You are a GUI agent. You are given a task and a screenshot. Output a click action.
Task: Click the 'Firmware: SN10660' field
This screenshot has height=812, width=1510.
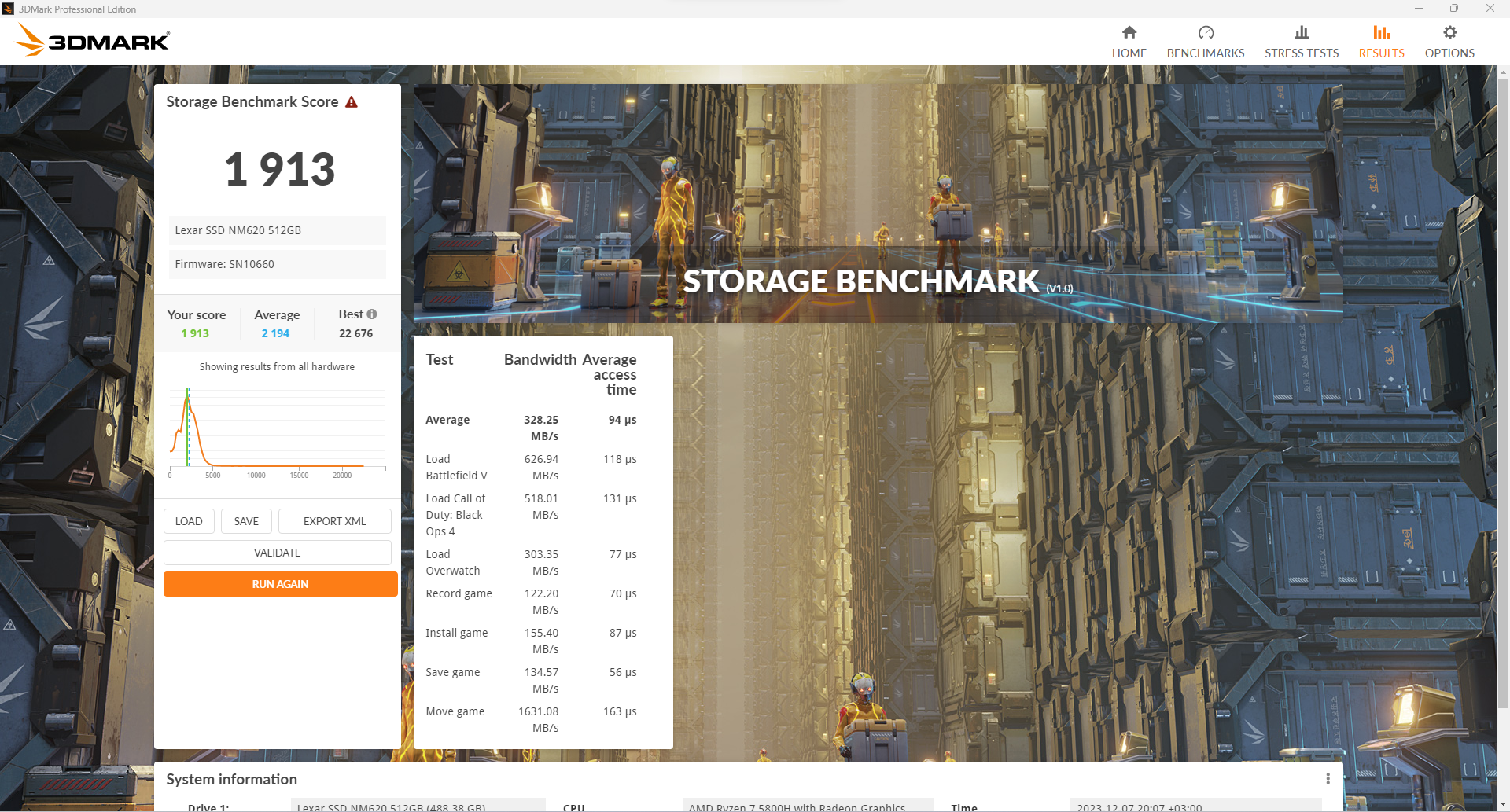tap(278, 264)
